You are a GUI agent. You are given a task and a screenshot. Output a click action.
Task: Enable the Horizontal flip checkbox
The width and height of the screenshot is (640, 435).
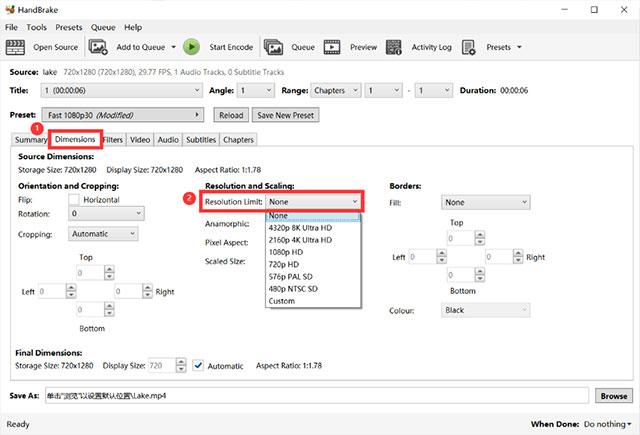(x=75, y=198)
